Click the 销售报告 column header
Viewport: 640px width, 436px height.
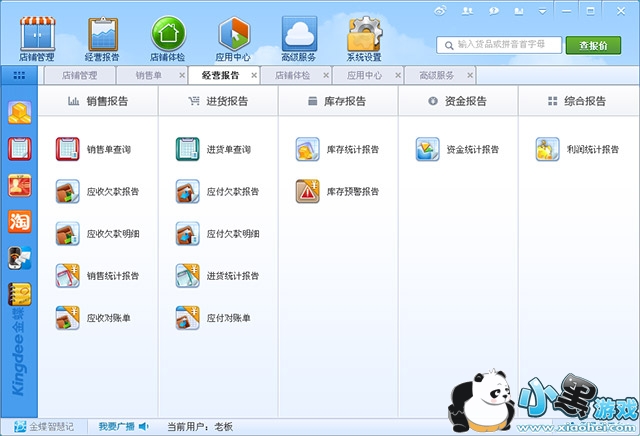98,101
